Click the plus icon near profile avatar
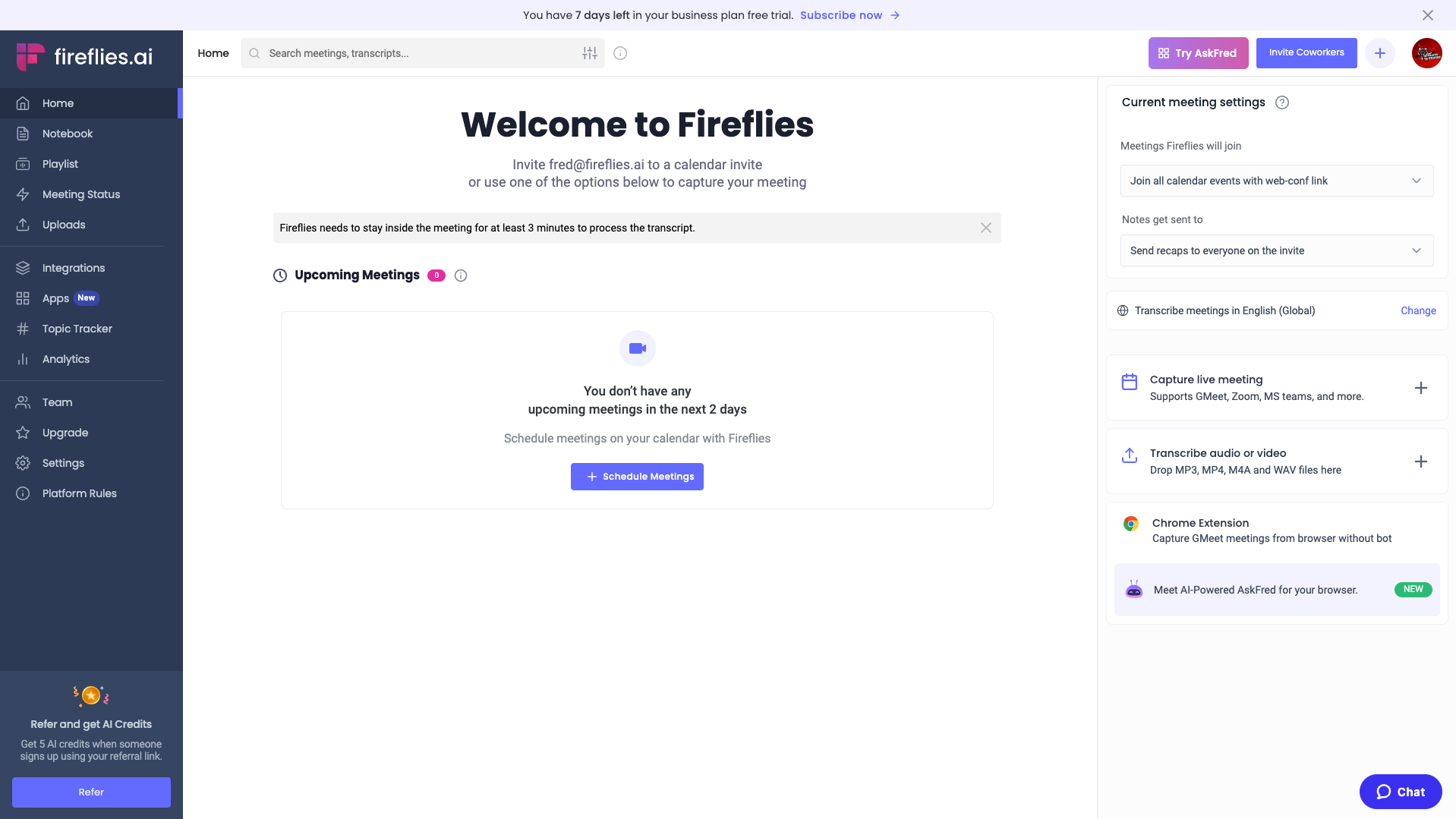The height and width of the screenshot is (819, 1456). pos(1379,53)
